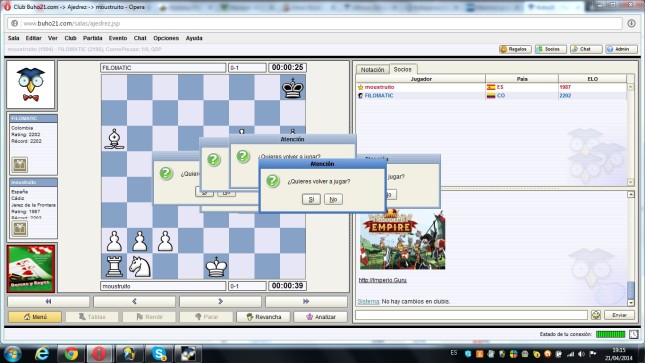Click the emoticon smiley icon beside chat input
Screen dimensions: 645x363
(596, 315)
